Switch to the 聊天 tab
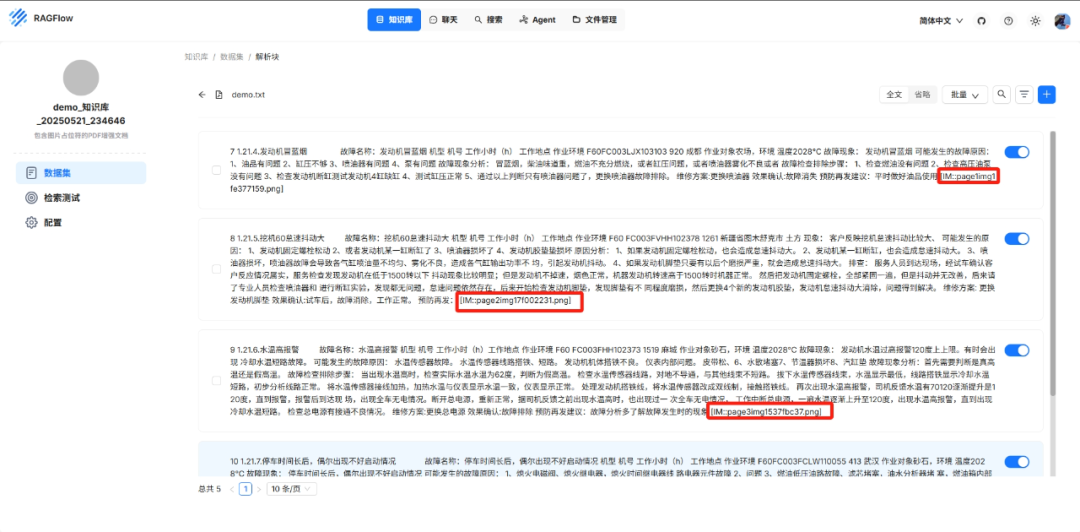Screen dimensions: 1080x532 coord(443,20)
